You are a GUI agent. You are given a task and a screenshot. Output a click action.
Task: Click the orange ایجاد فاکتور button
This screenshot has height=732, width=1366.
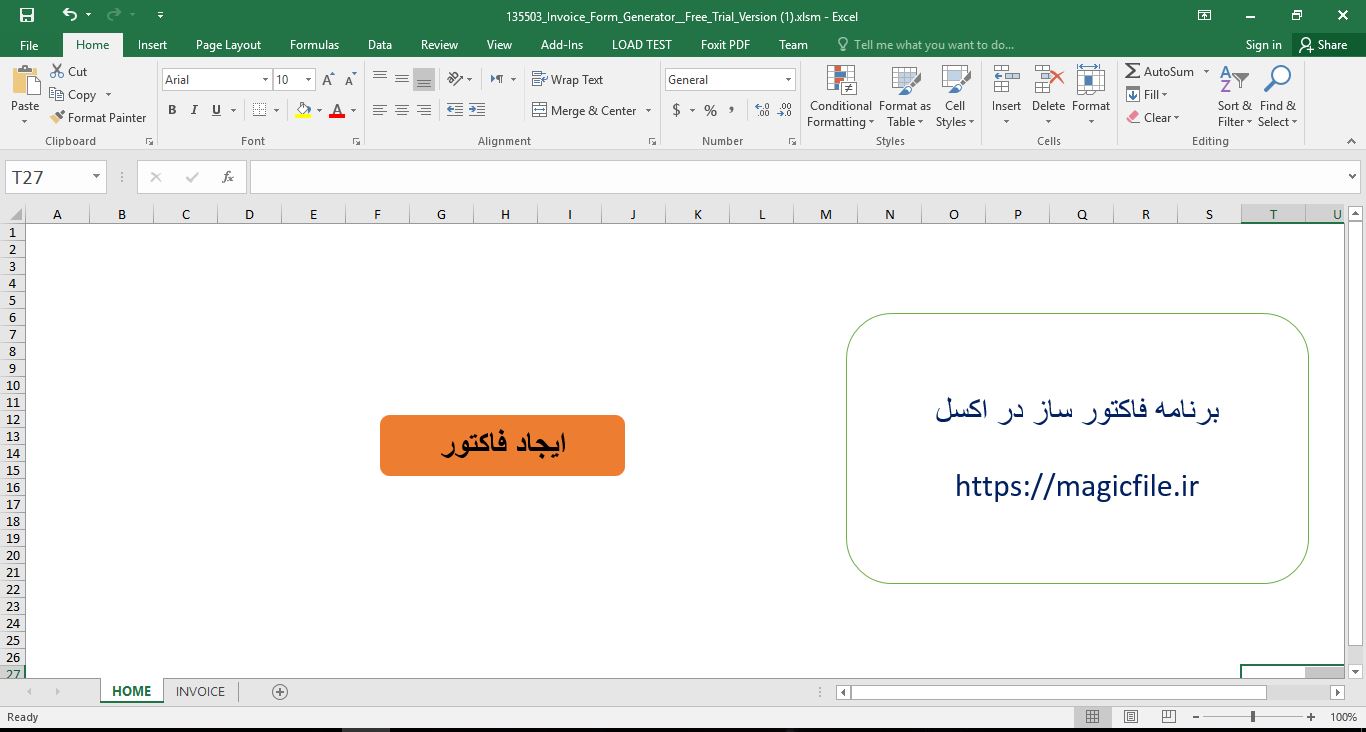click(x=502, y=445)
